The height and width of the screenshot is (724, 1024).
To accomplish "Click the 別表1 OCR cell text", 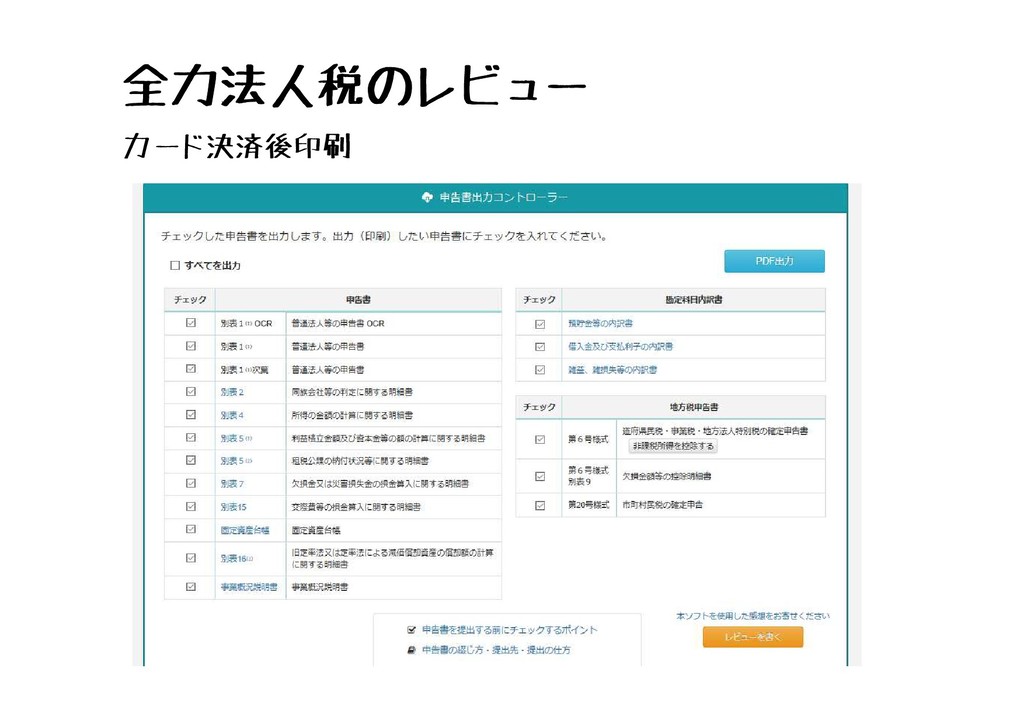I will [246, 324].
